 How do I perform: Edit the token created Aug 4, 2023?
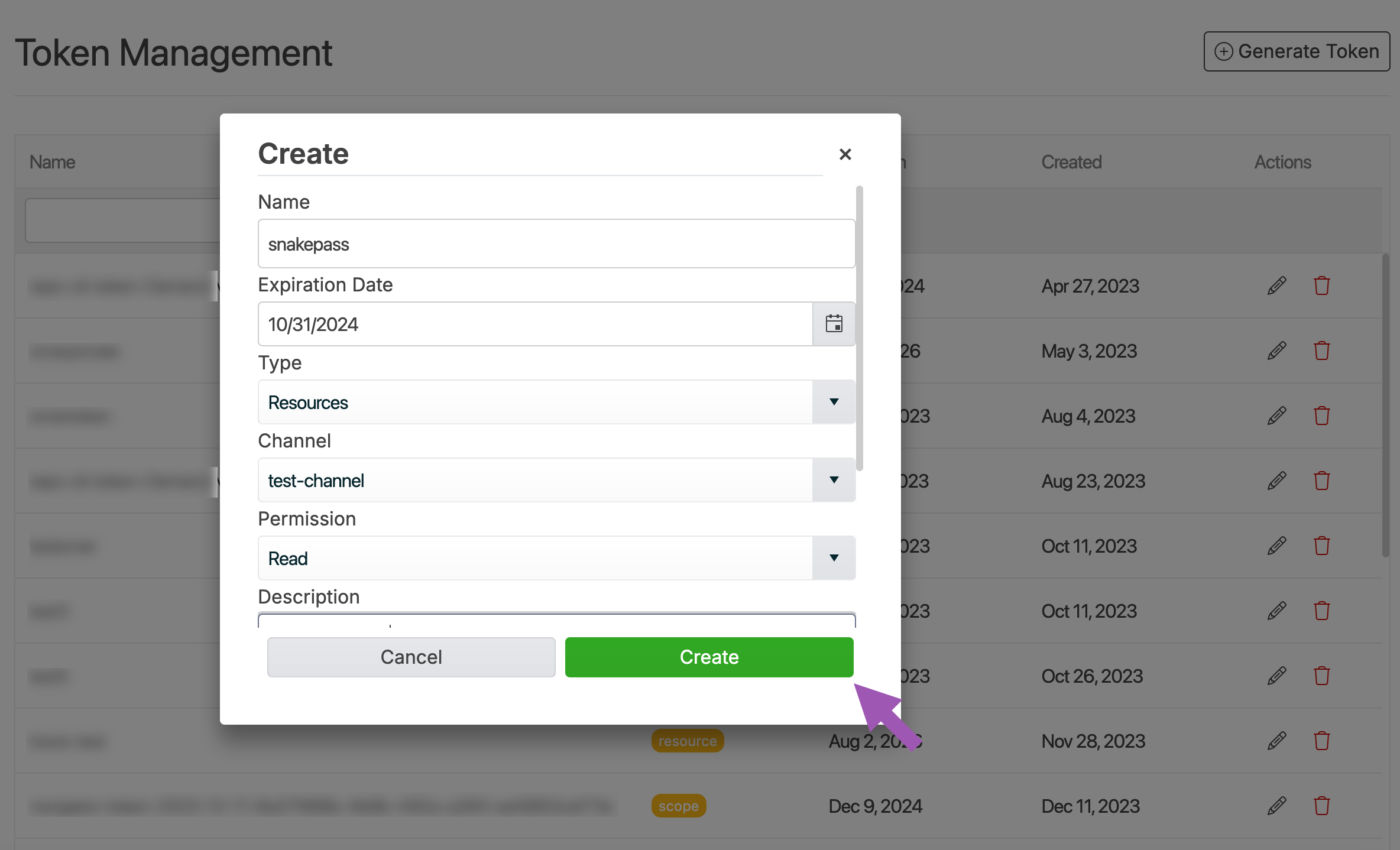[x=1276, y=416]
